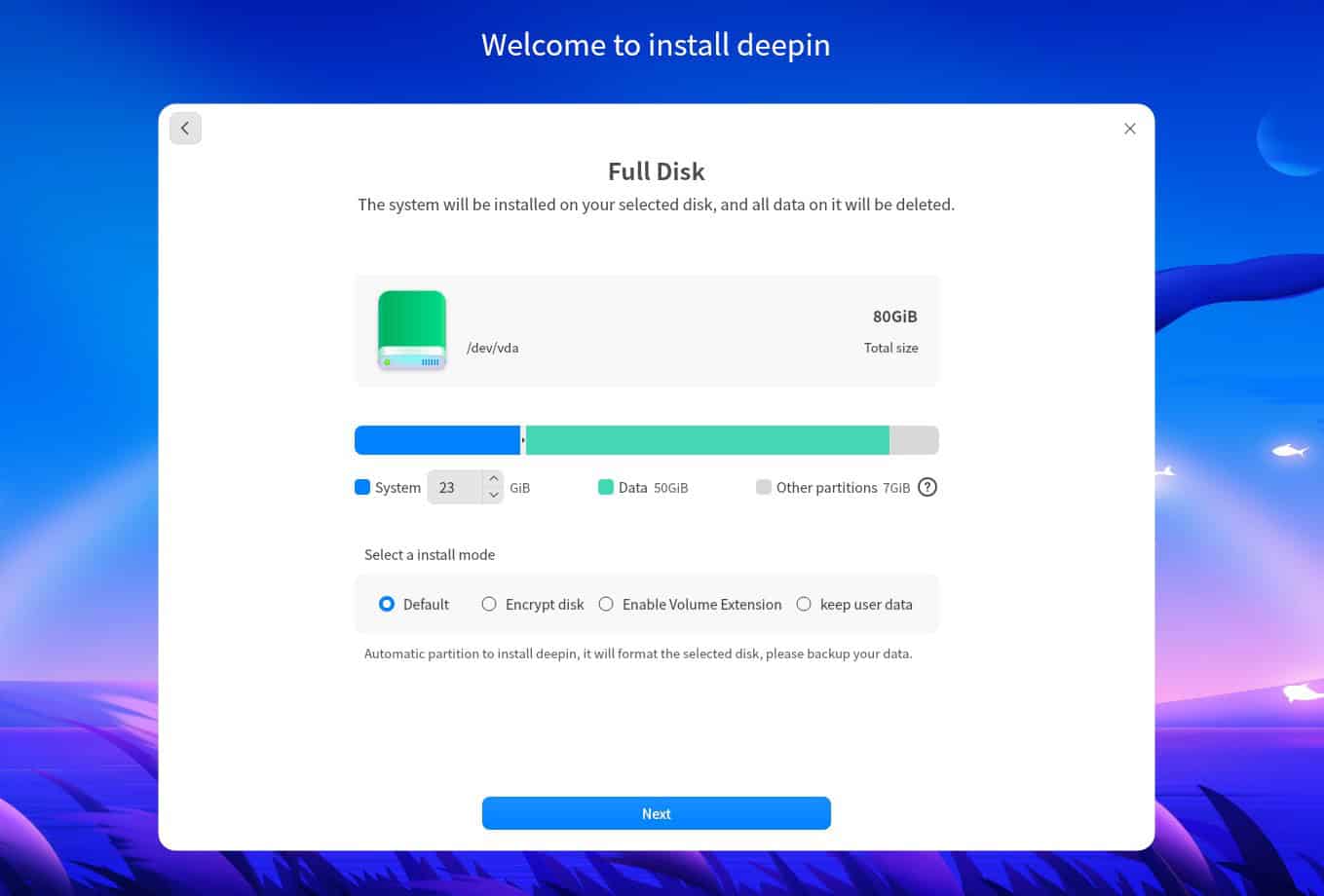Viewport: 1324px width, 896px height.
Task: Close the Full Disk installer dialog
Action: click(x=1129, y=128)
